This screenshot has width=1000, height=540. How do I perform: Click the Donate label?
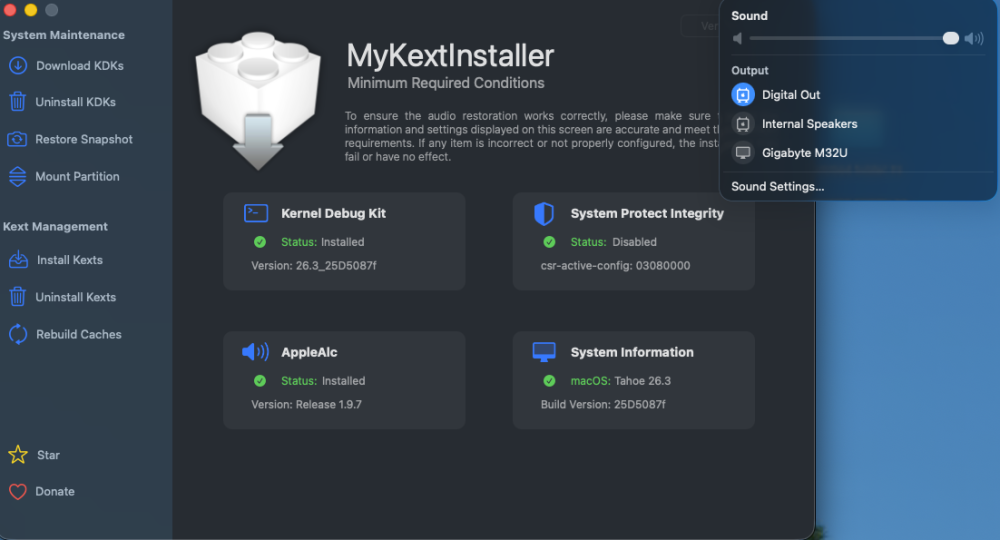tap(55, 492)
